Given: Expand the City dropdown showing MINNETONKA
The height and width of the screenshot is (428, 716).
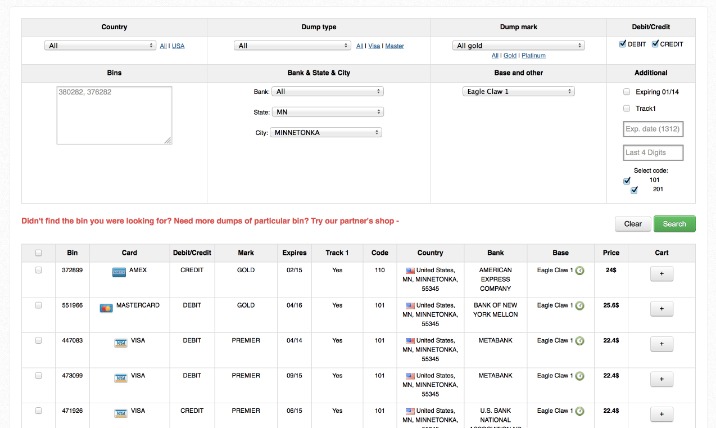Looking at the screenshot, I should [326, 132].
